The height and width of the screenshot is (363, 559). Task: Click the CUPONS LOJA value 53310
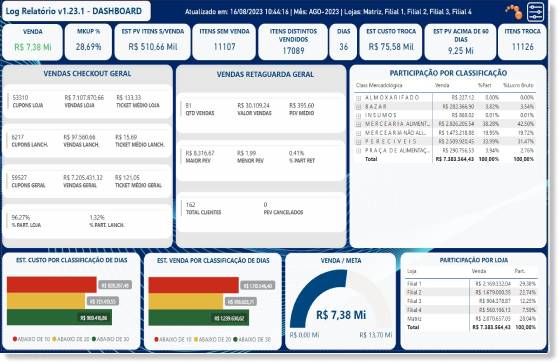pyautogui.click(x=20, y=98)
